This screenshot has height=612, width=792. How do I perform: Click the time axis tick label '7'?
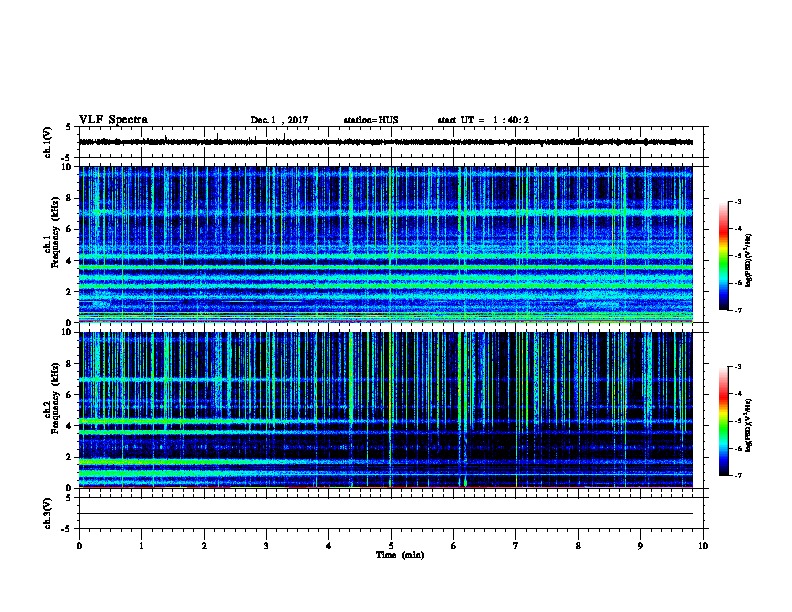516,546
